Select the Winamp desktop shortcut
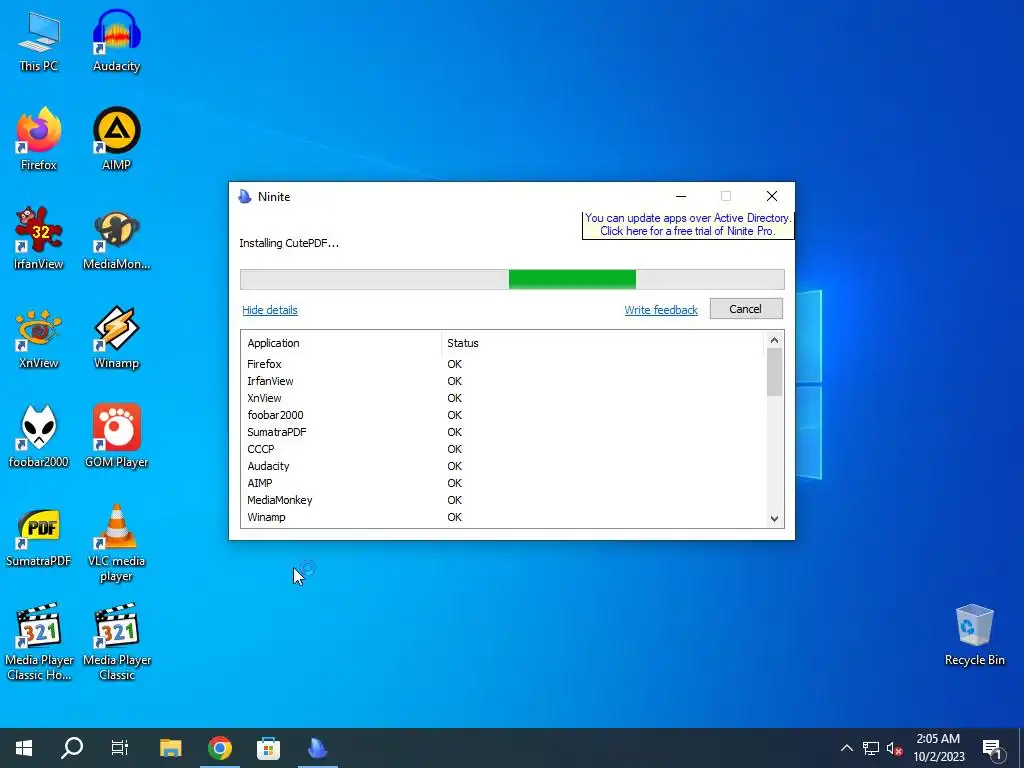Image resolution: width=1024 pixels, height=768 pixels. [x=116, y=338]
